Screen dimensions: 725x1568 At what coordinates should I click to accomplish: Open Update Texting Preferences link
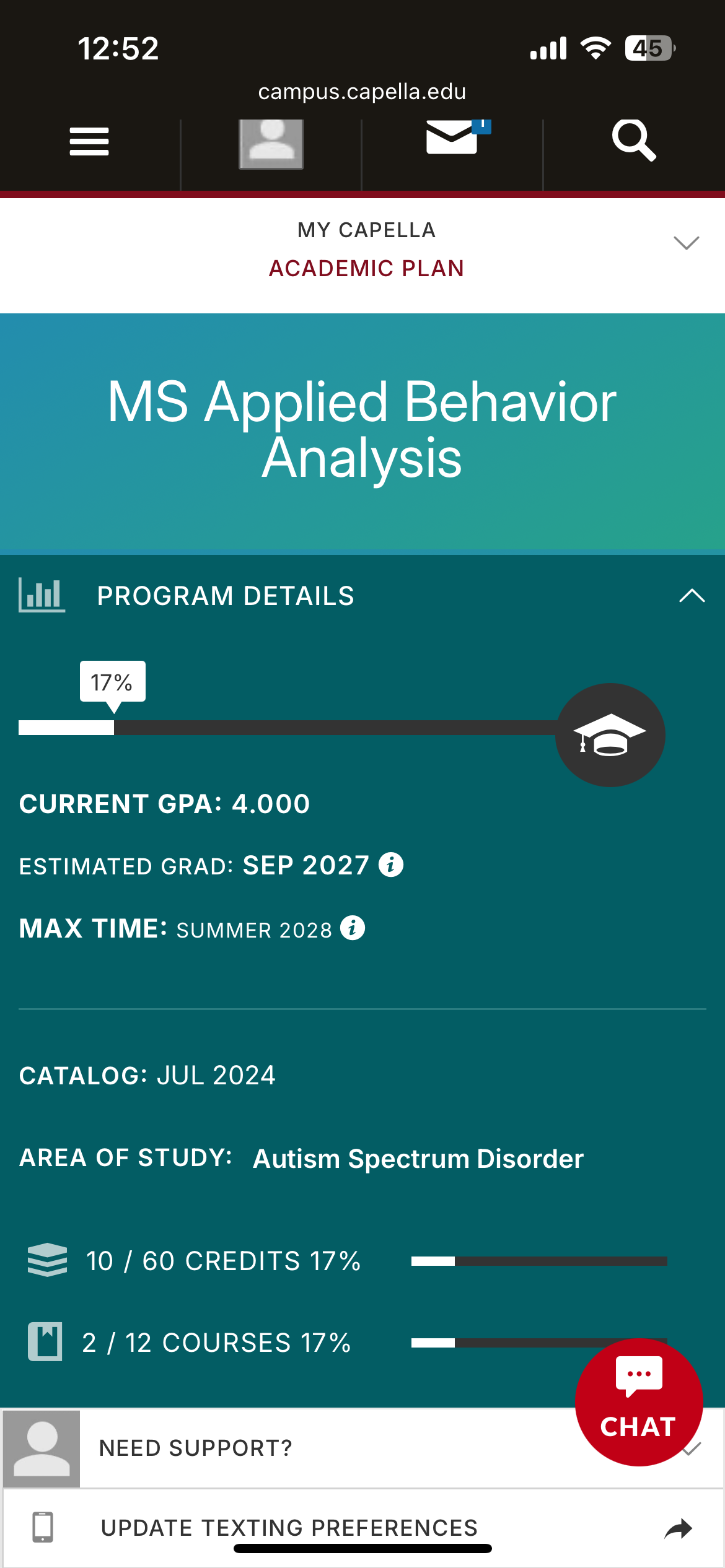point(289,1528)
